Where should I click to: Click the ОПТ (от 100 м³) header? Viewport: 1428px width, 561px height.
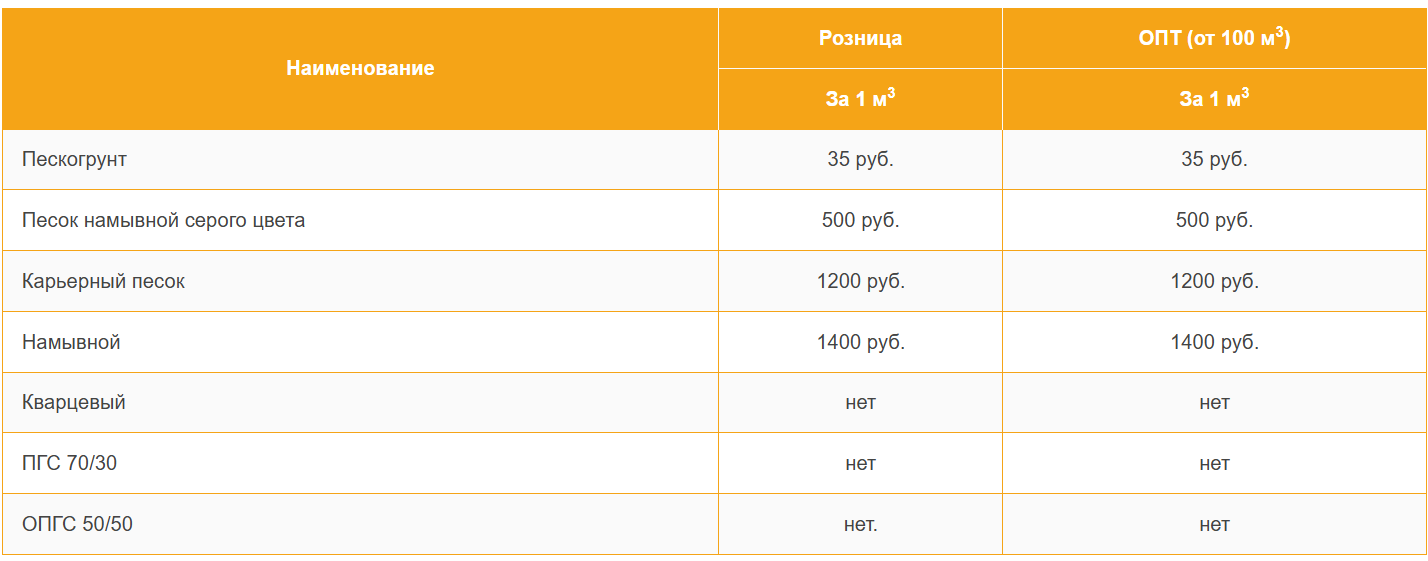[x=1214, y=38]
